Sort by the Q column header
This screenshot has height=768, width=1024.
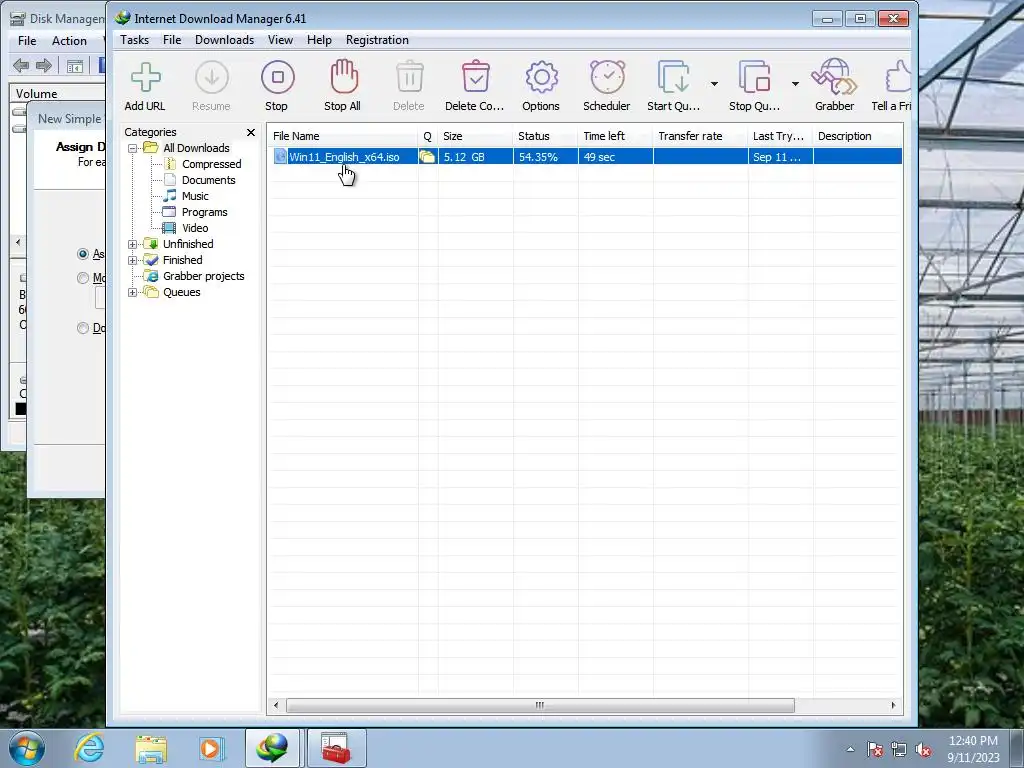point(428,136)
